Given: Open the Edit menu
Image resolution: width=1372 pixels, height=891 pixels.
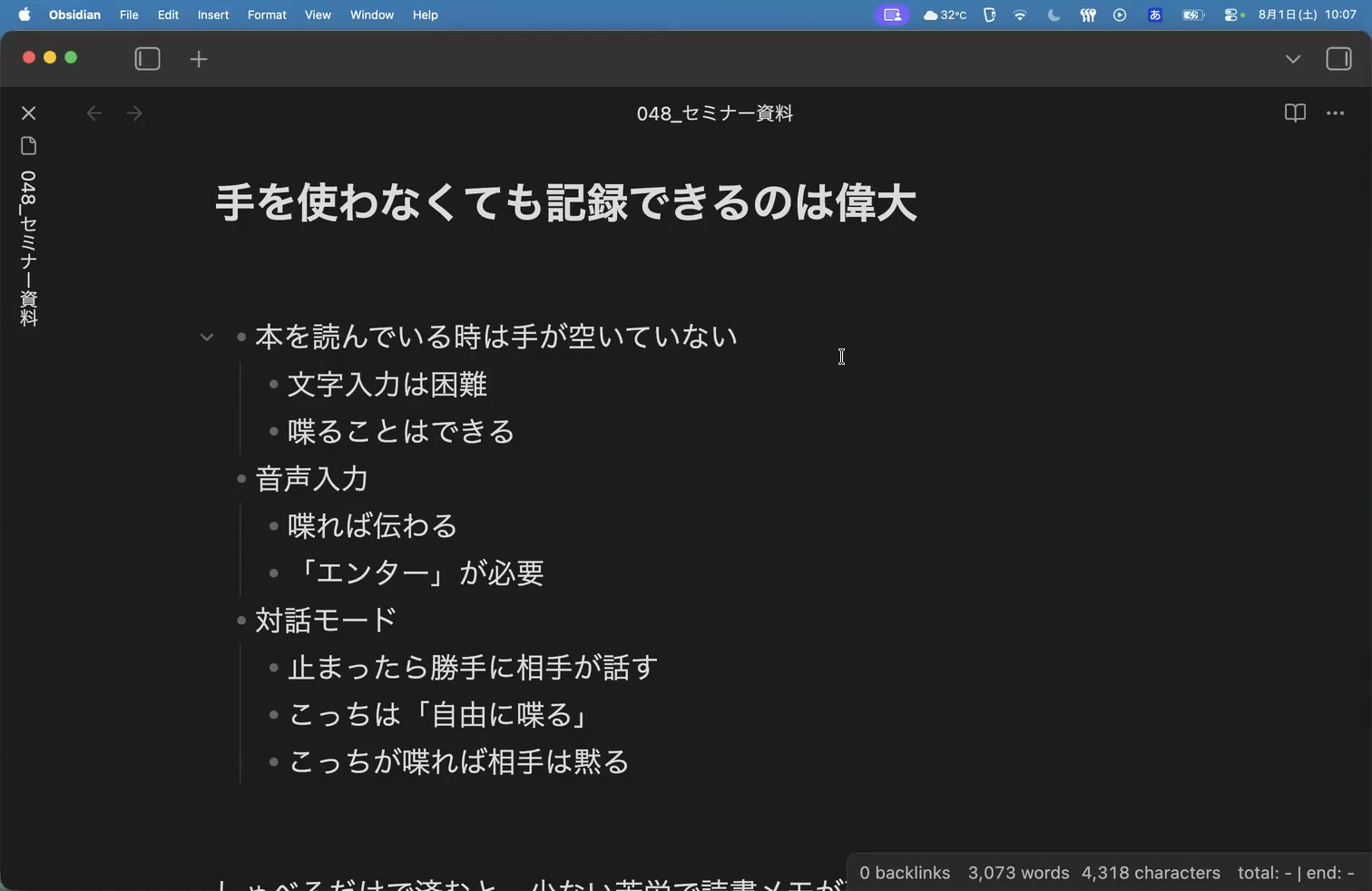Looking at the screenshot, I should pyautogui.click(x=168, y=15).
